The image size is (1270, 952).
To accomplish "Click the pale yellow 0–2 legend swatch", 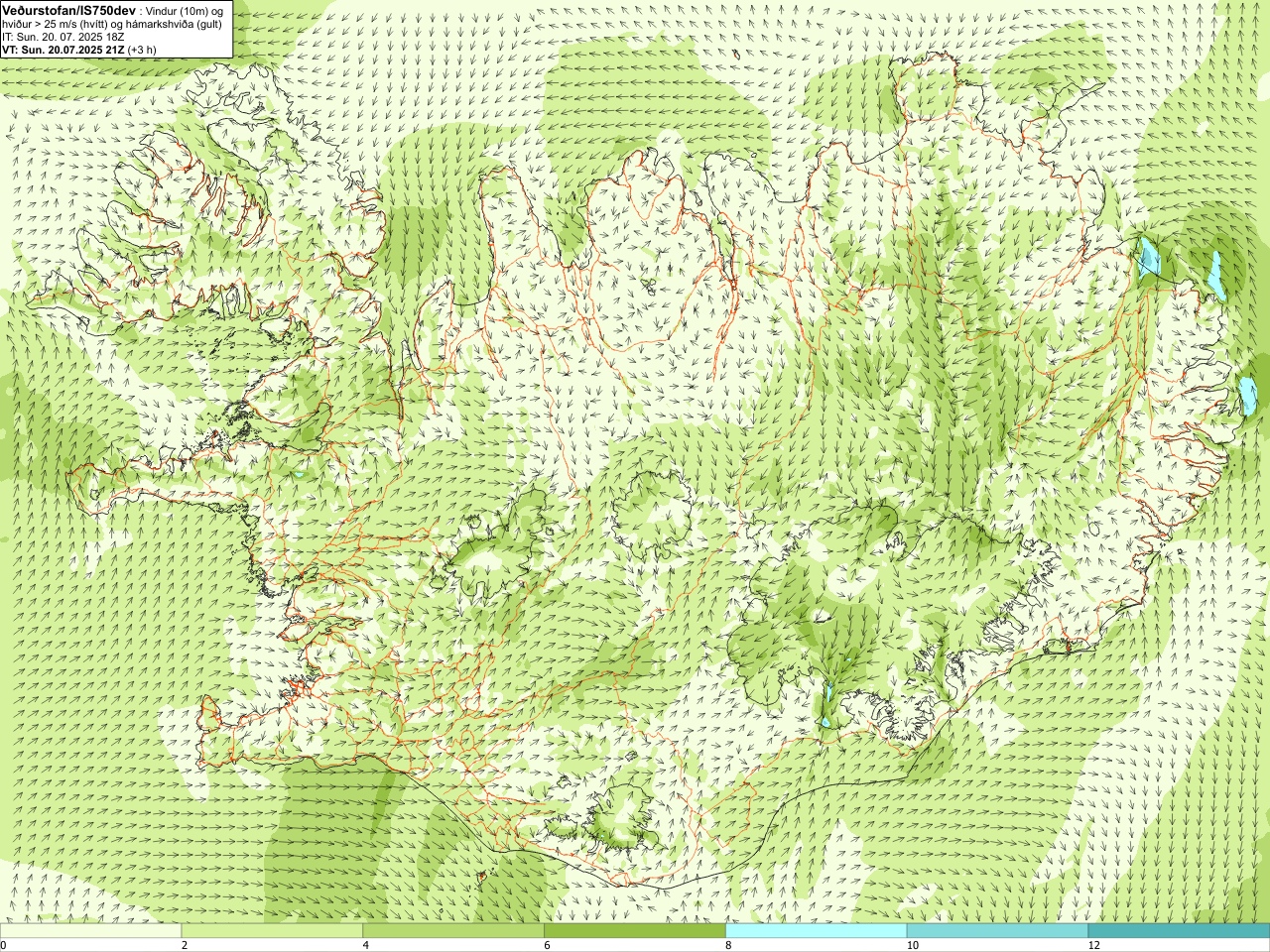I will pyautogui.click(x=90, y=931).
